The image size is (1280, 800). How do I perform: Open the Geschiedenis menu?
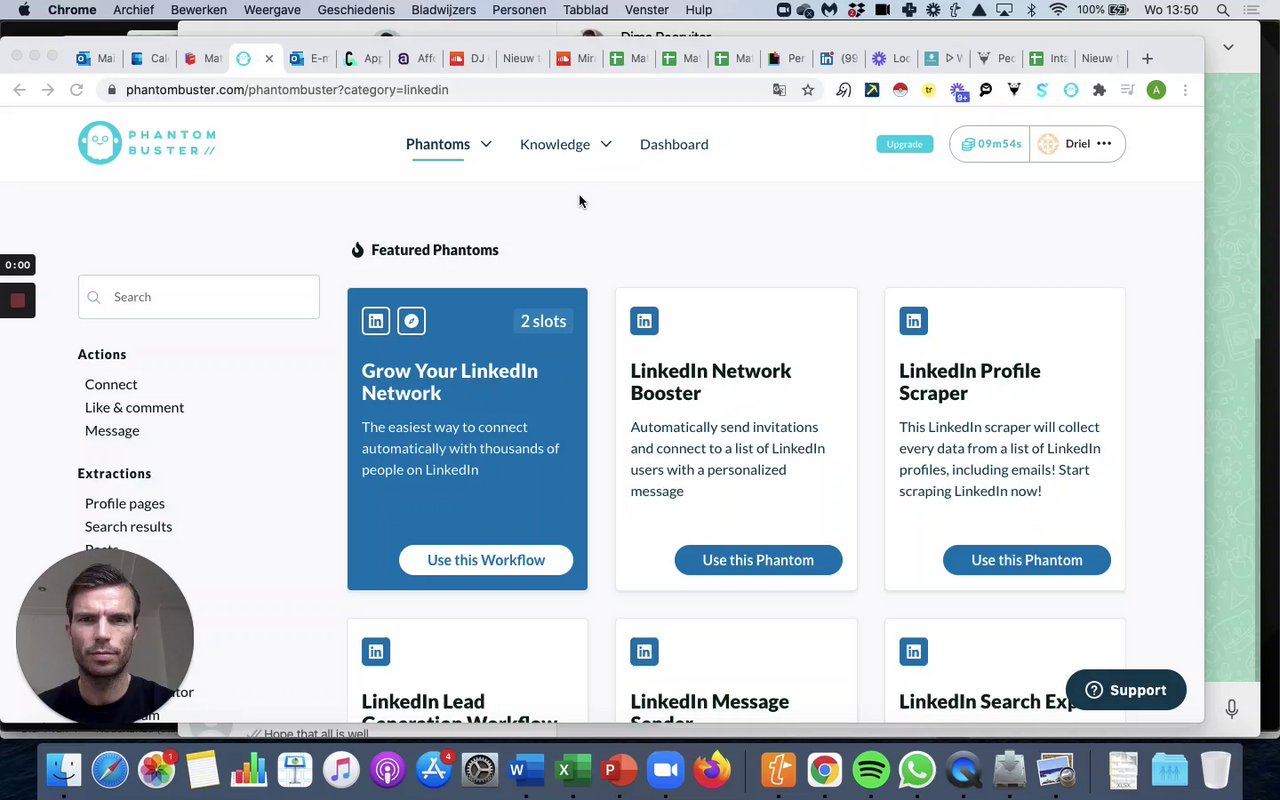356,10
